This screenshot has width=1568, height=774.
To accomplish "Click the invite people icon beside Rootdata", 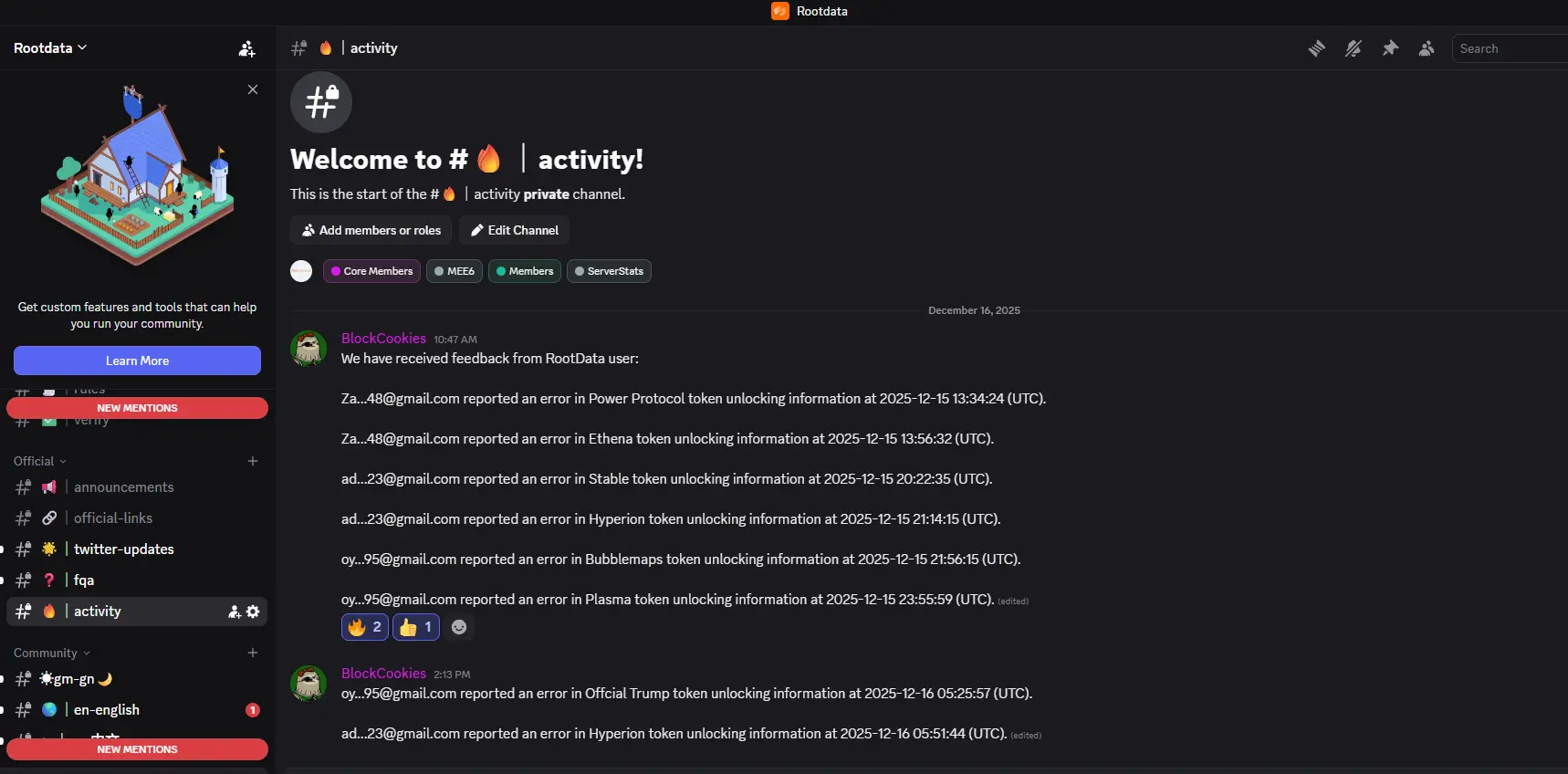I will (246, 48).
